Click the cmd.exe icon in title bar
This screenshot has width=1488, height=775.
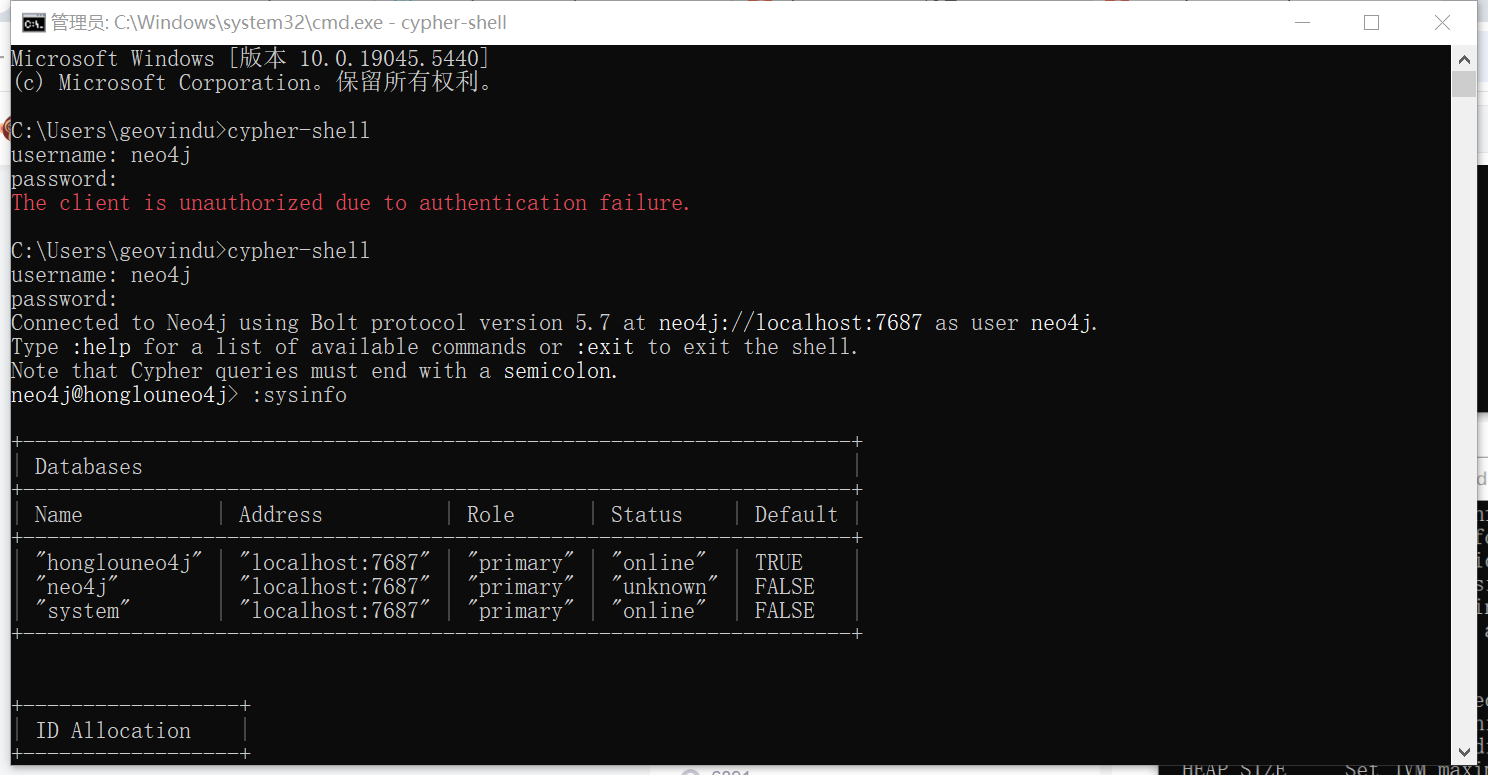(33, 22)
